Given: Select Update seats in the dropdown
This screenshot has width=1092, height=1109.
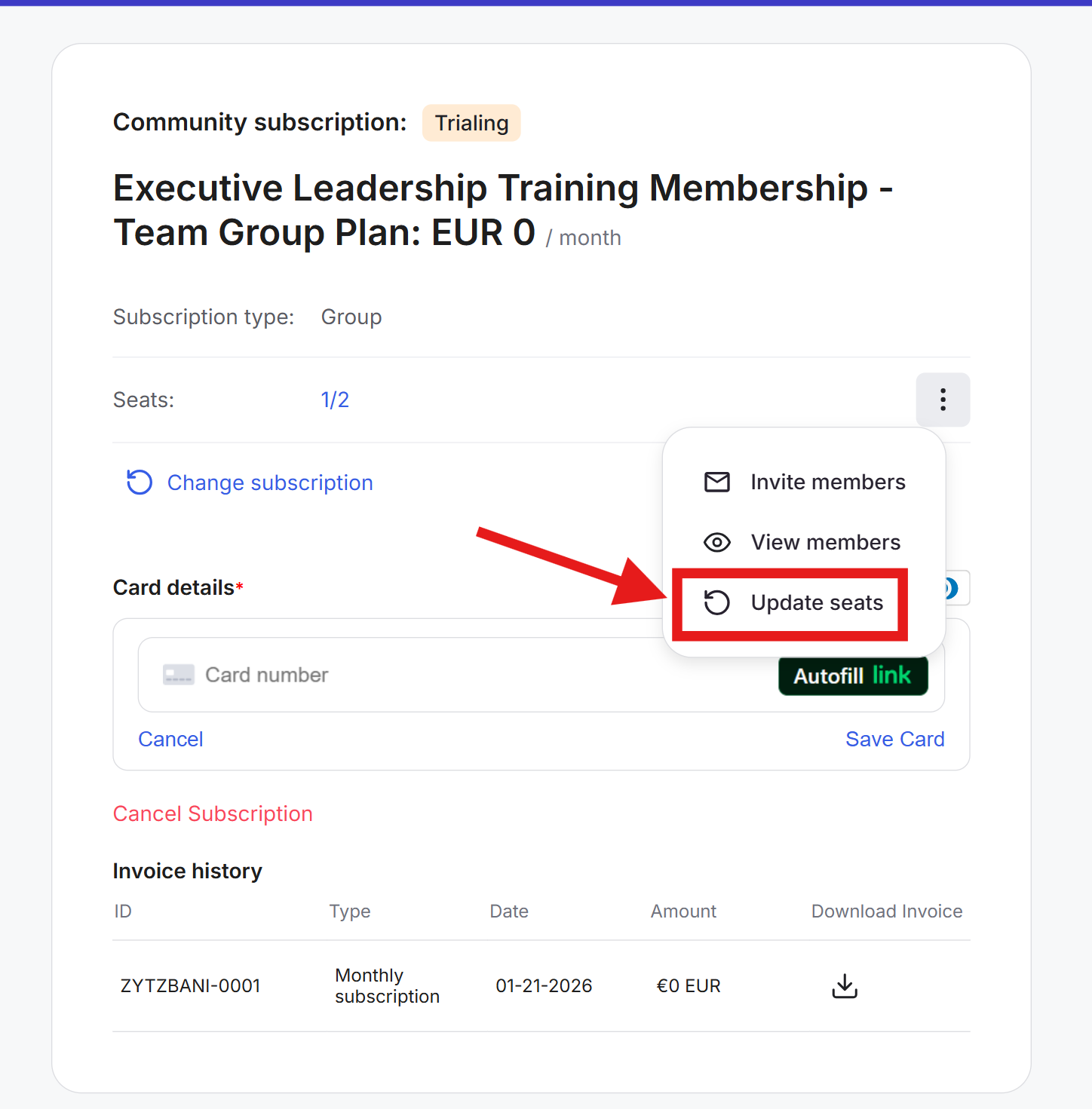Looking at the screenshot, I should 816,603.
